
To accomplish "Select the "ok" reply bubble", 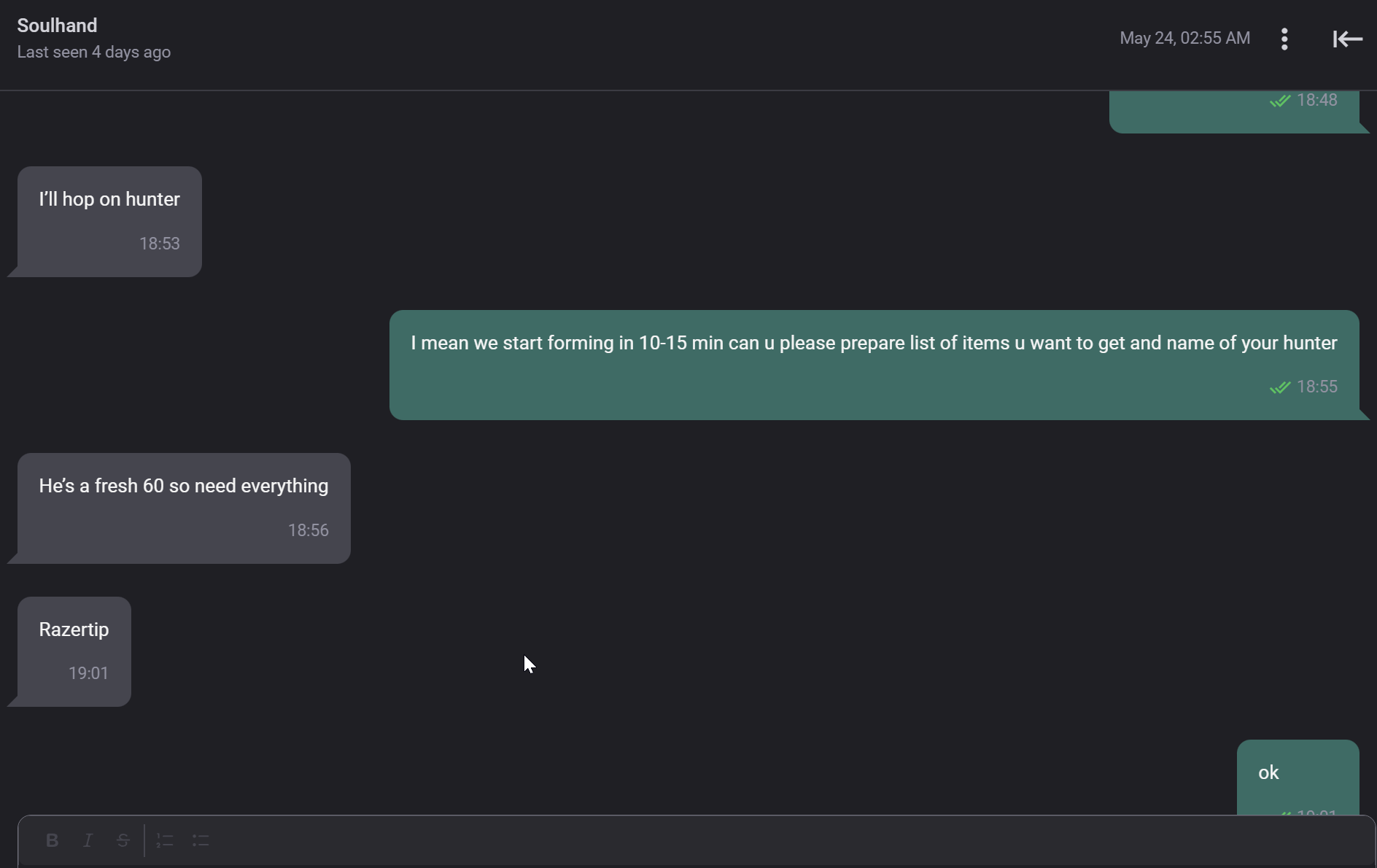I will pos(1298,778).
